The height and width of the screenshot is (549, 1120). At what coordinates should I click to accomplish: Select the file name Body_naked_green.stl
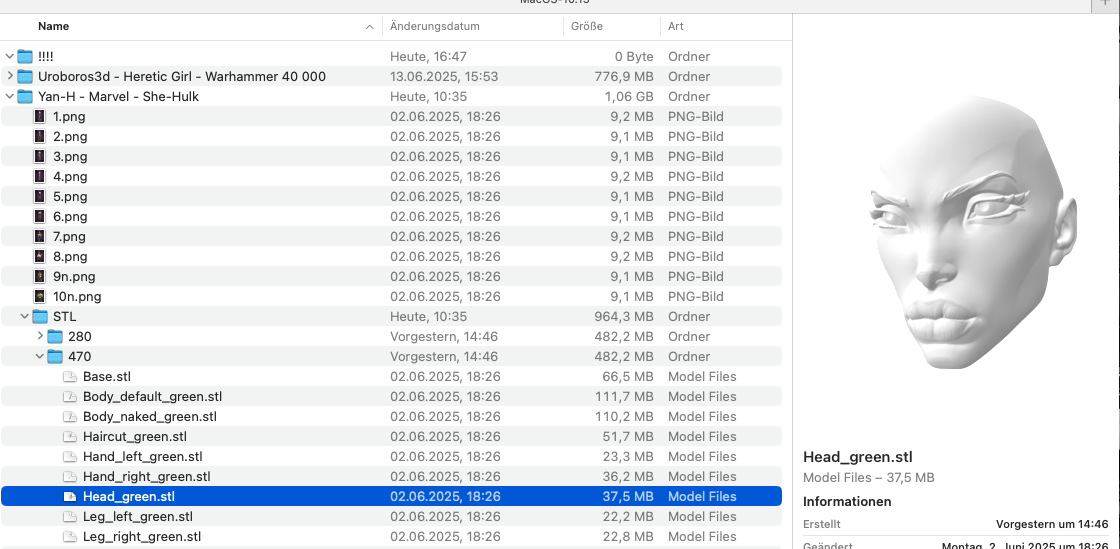point(149,416)
